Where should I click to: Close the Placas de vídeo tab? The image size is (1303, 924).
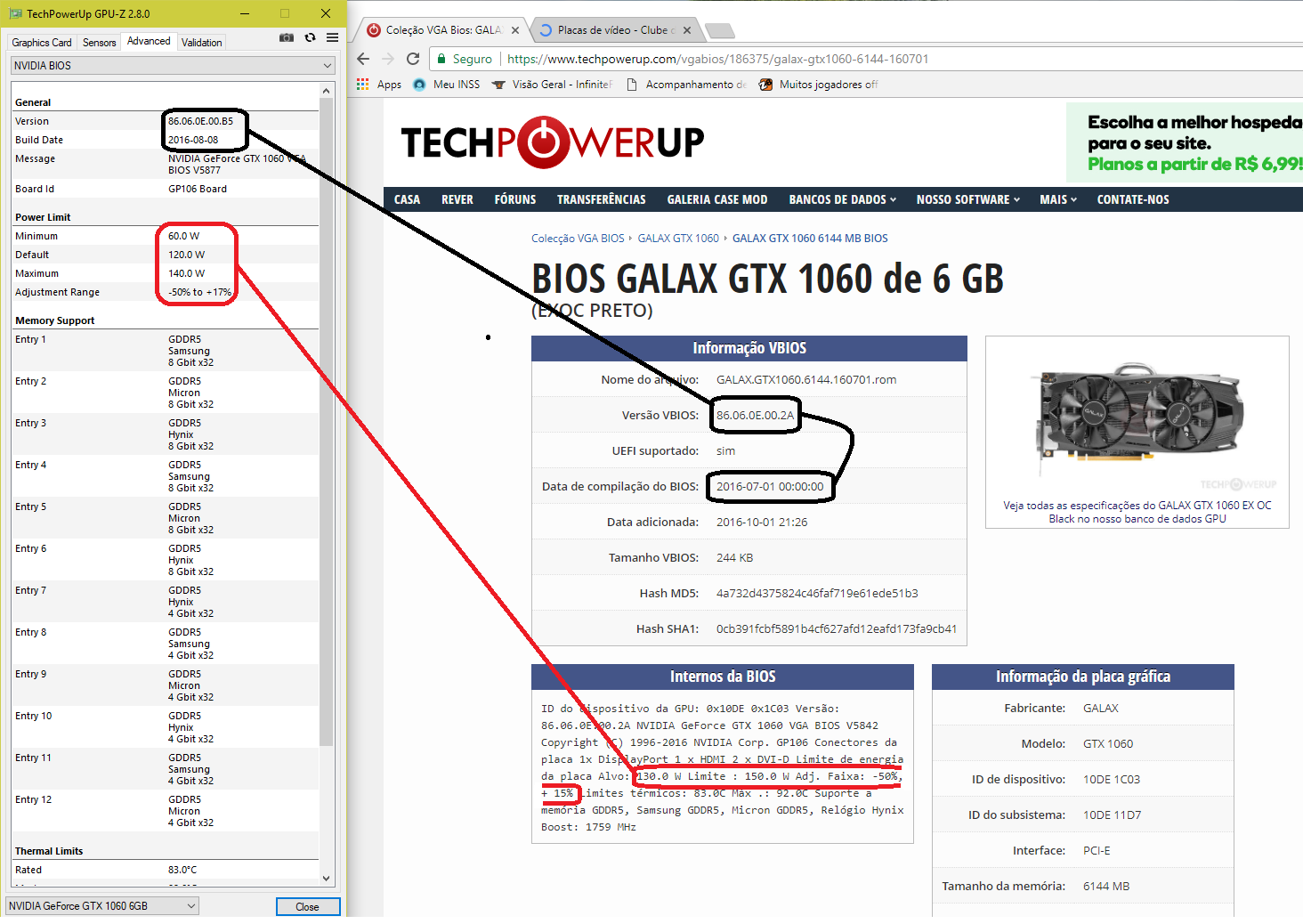tap(687, 30)
